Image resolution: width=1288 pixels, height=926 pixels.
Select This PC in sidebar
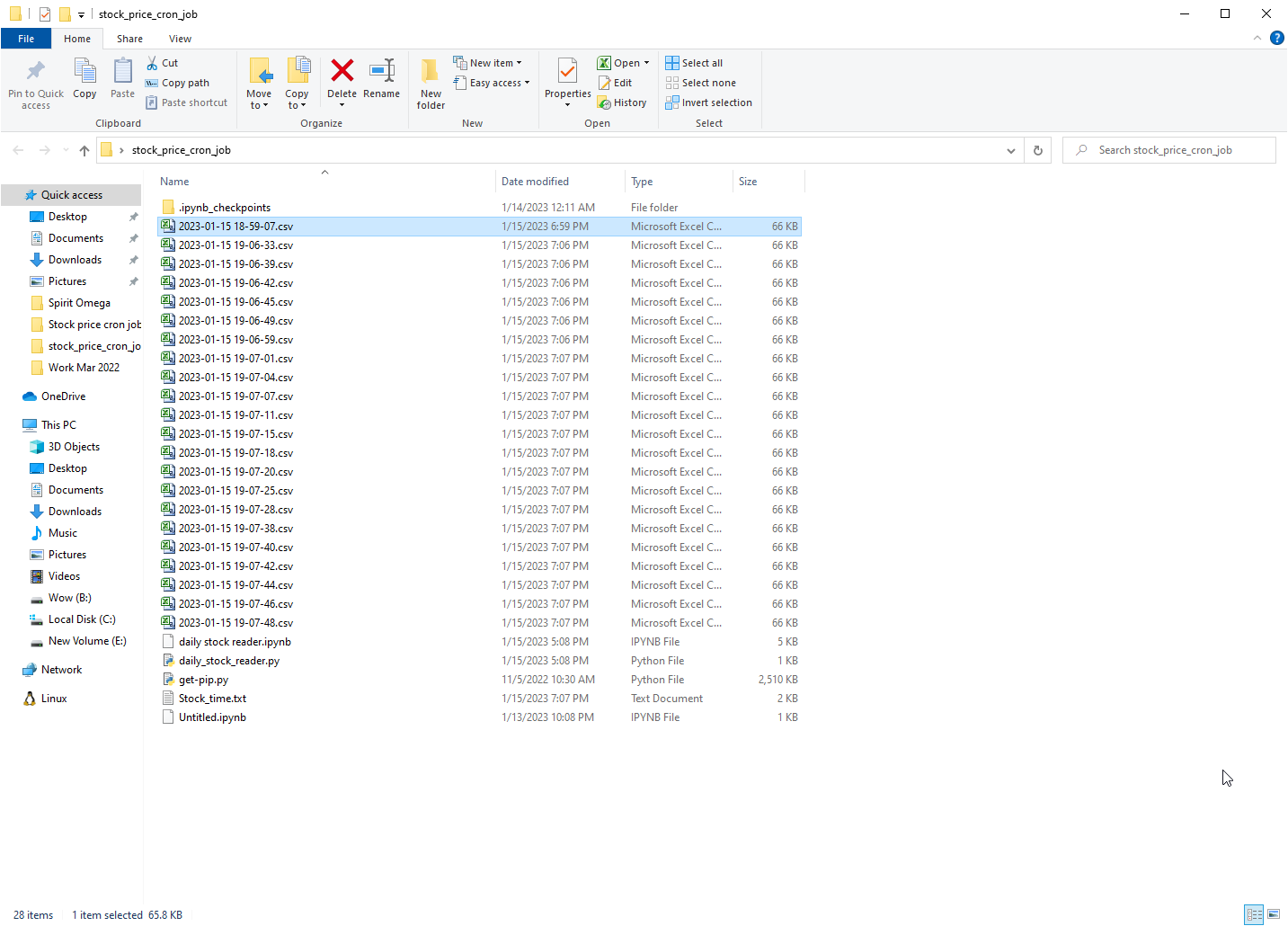click(58, 425)
